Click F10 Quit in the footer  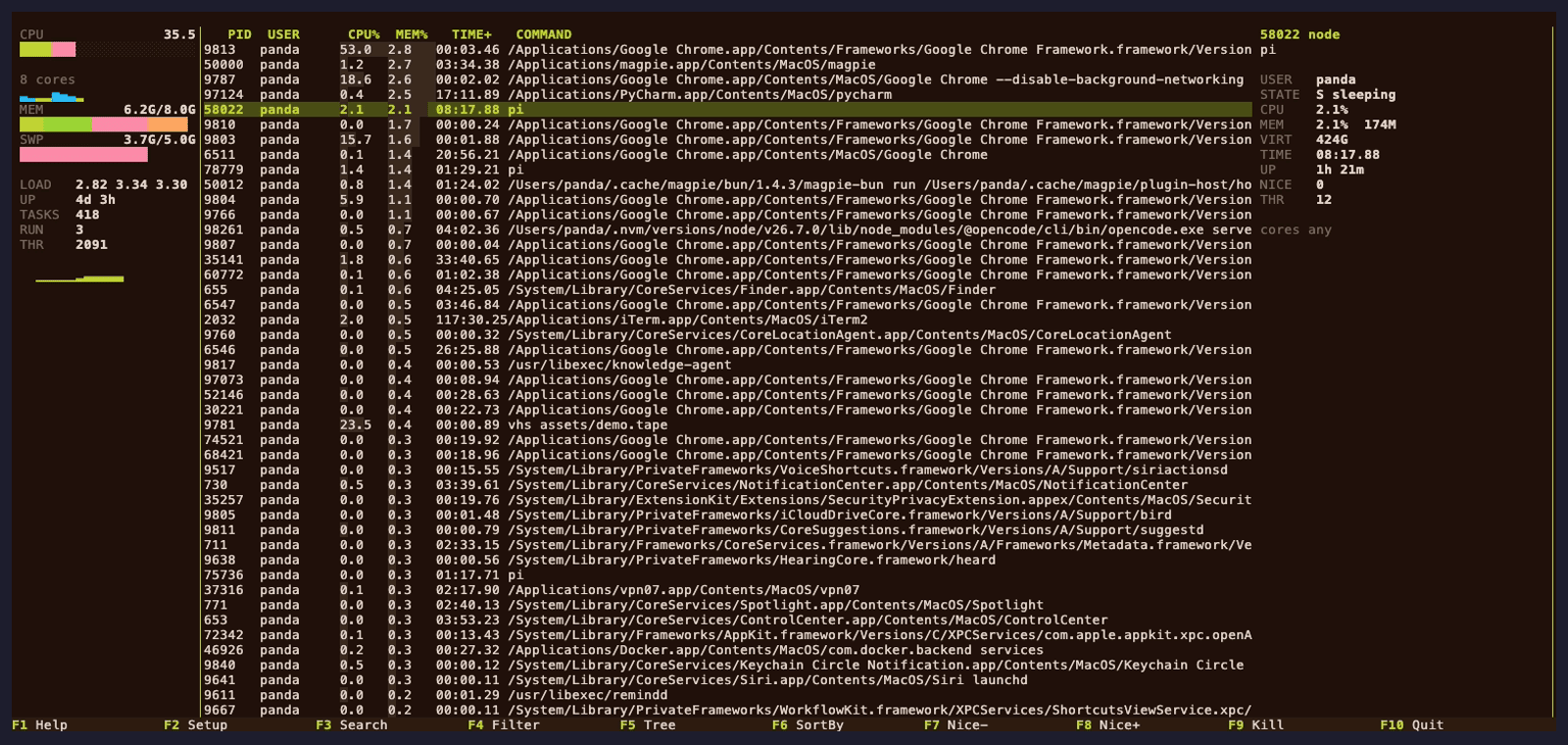click(x=1411, y=725)
